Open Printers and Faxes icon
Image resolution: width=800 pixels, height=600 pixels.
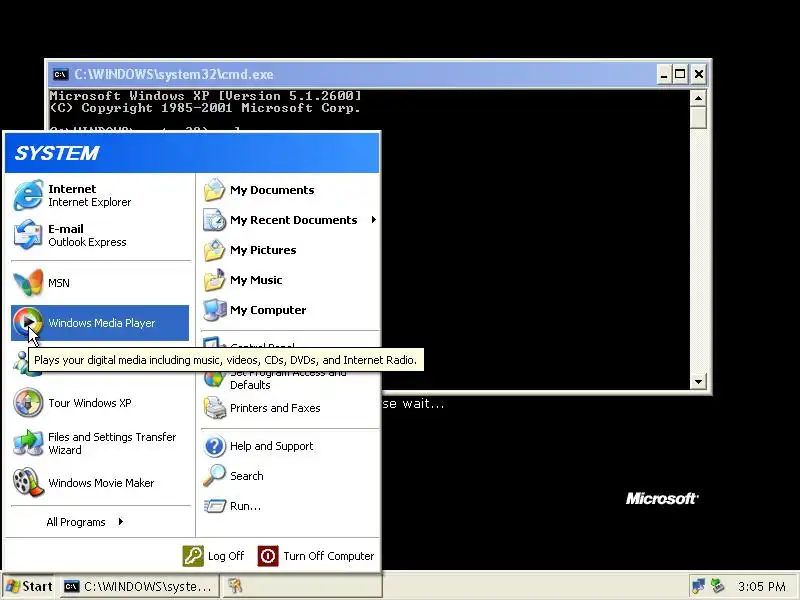pos(215,408)
